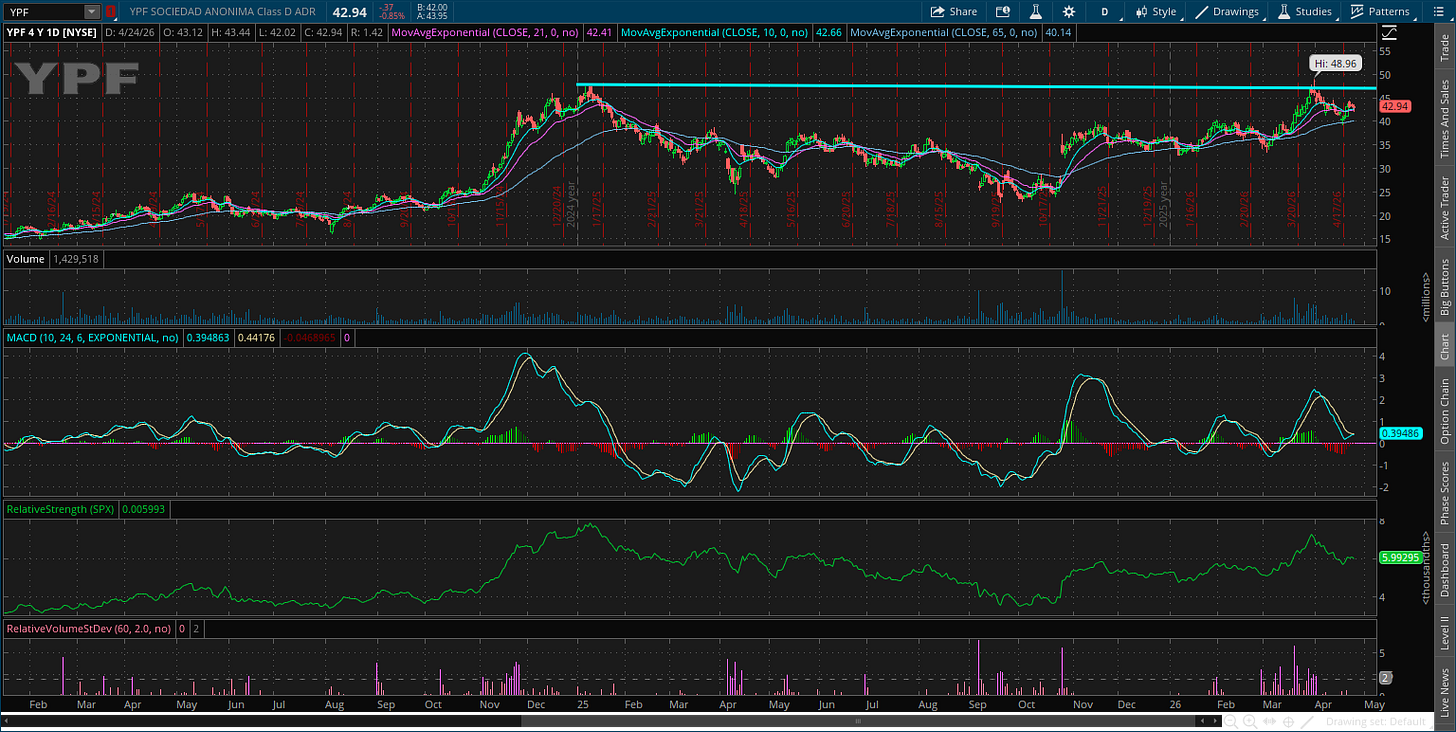Image resolution: width=1456 pixels, height=732 pixels.
Task: Open the Studies menu
Action: [1305, 12]
